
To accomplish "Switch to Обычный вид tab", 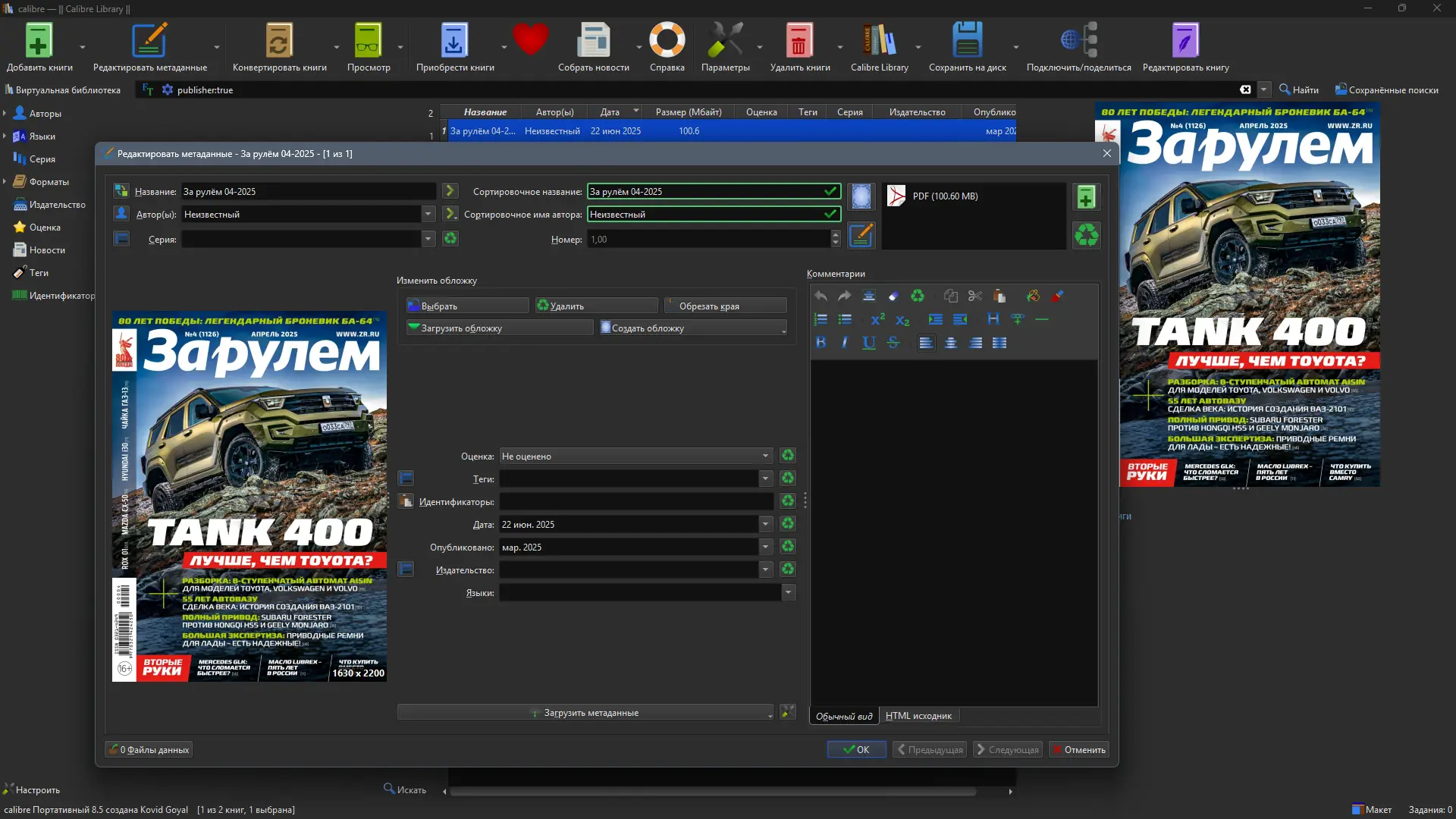I will point(844,716).
